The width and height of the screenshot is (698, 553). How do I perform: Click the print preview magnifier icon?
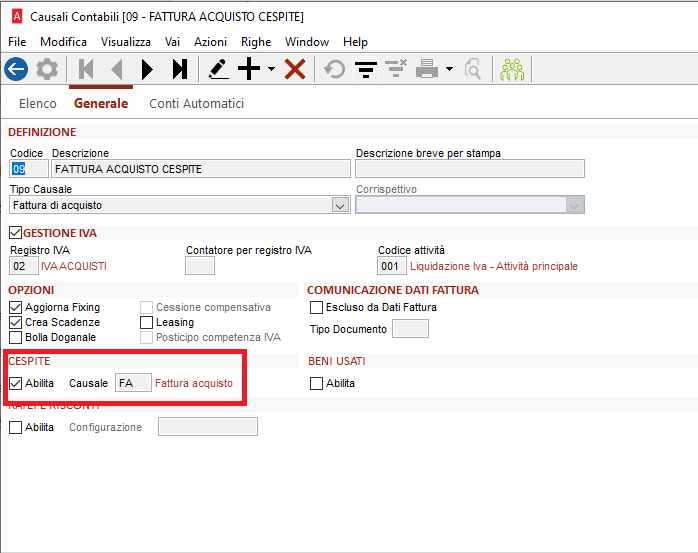click(x=473, y=69)
